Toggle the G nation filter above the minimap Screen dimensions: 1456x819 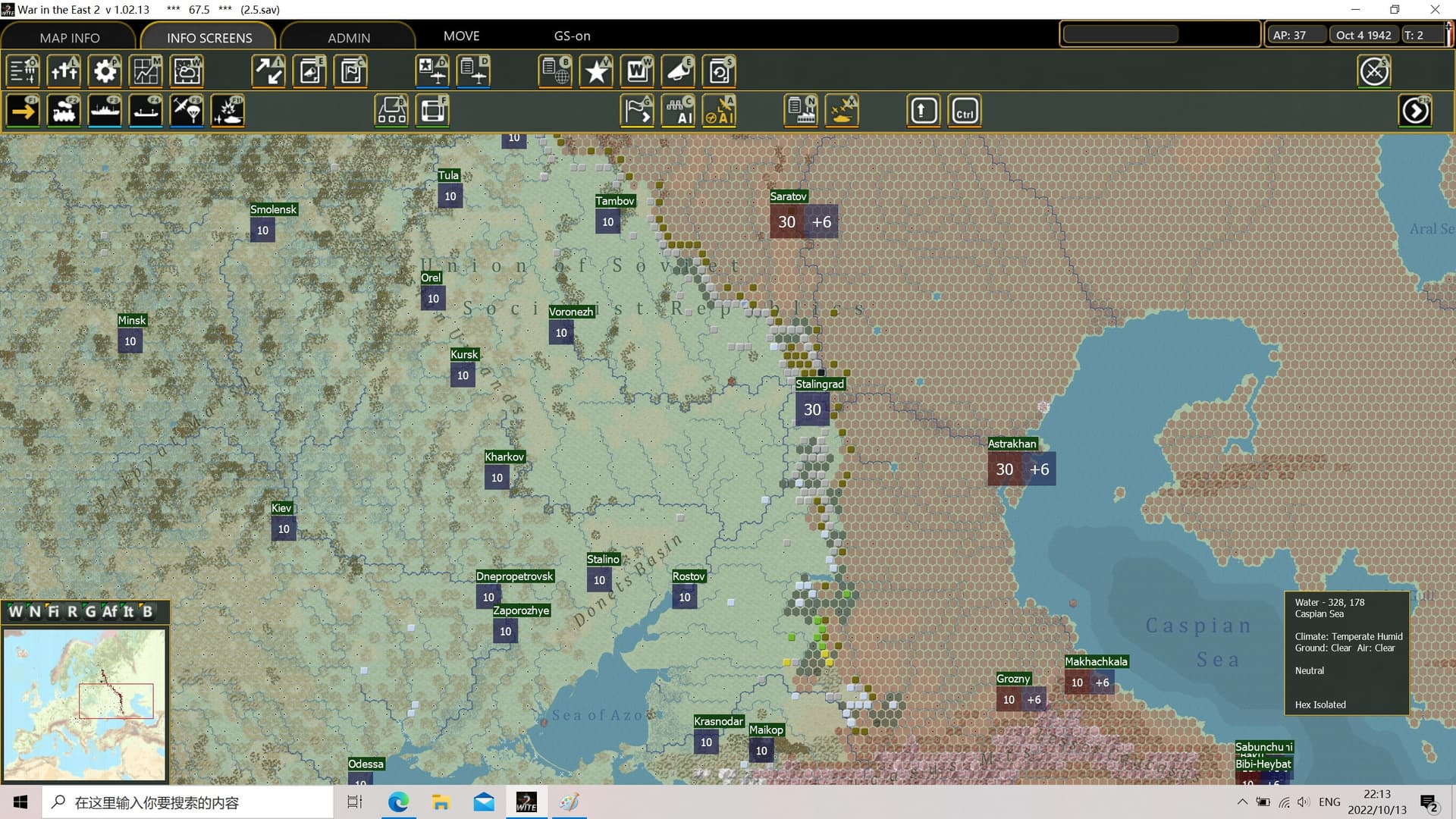pyautogui.click(x=90, y=611)
